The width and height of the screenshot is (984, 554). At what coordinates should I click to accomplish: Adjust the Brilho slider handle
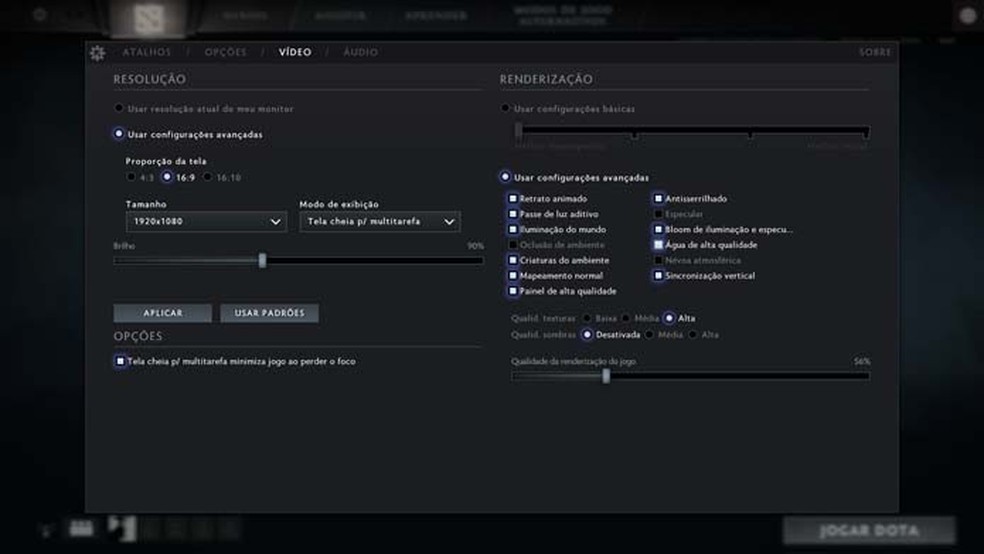262,260
